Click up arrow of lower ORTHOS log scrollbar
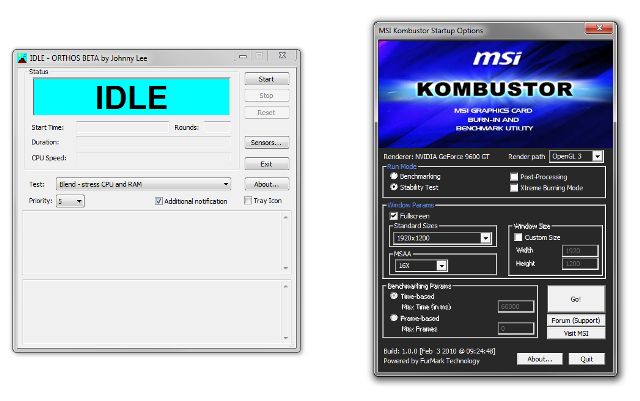 [x=286, y=287]
